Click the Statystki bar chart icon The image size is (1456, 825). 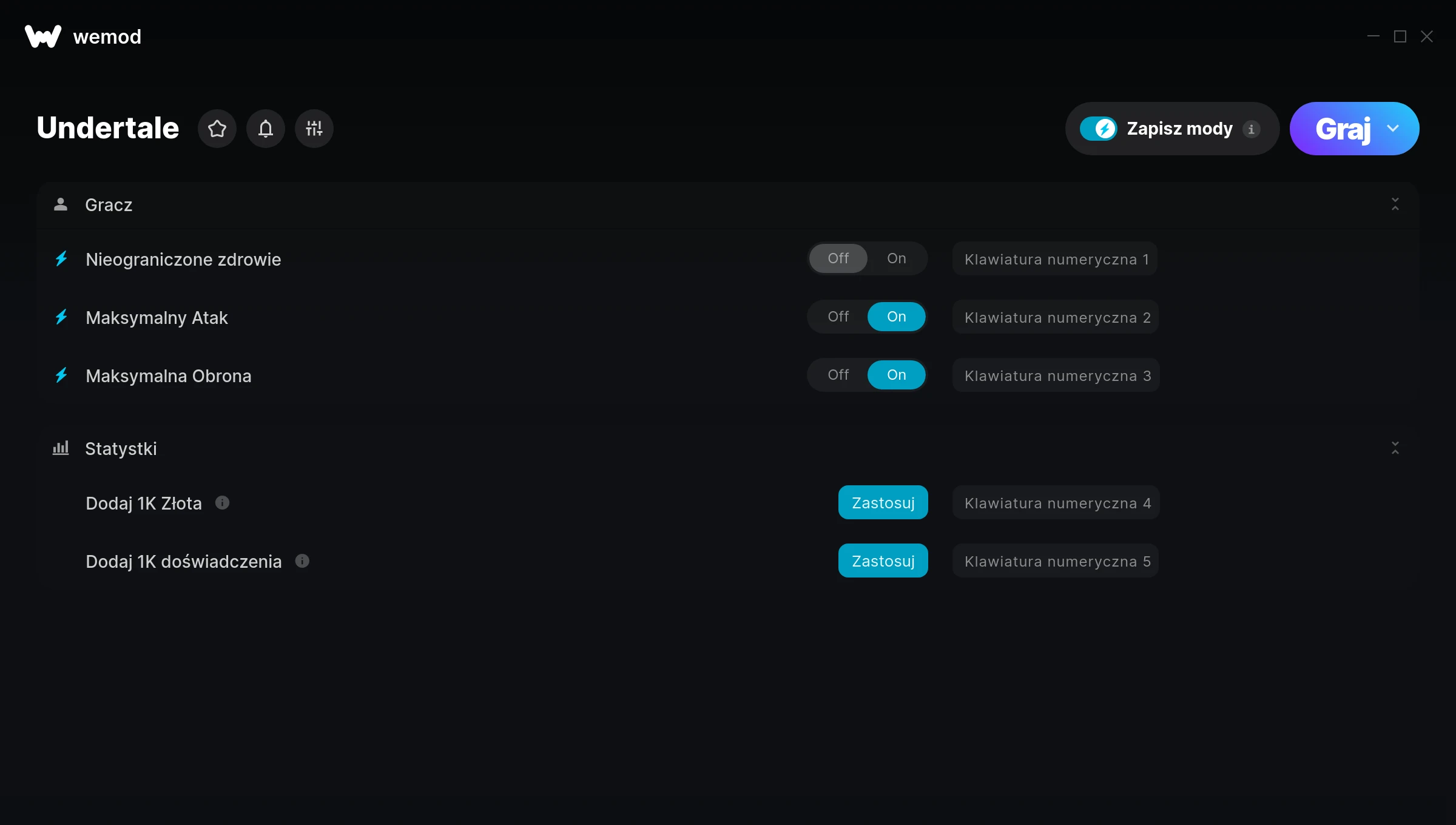tap(61, 448)
